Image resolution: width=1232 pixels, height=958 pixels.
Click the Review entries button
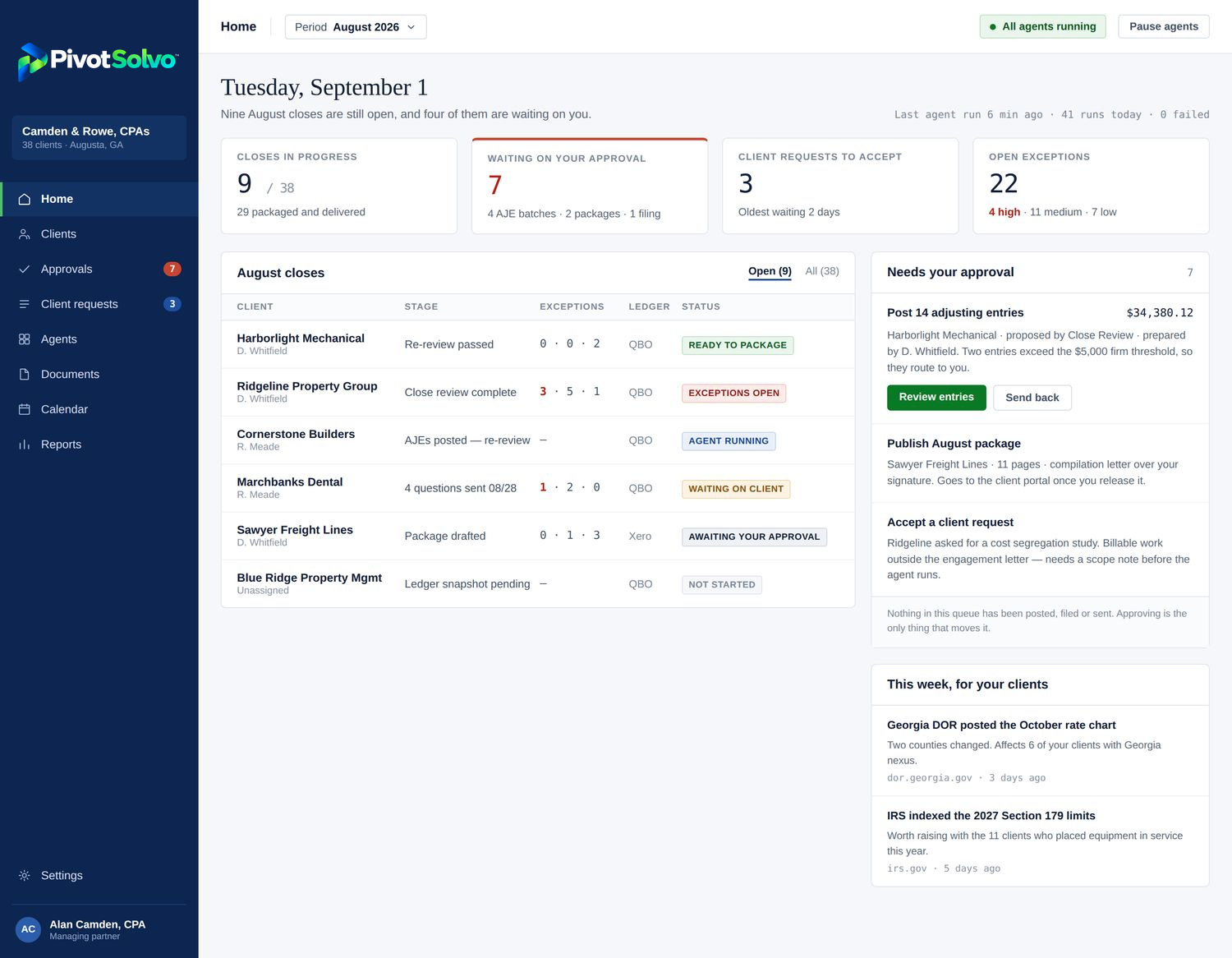936,397
